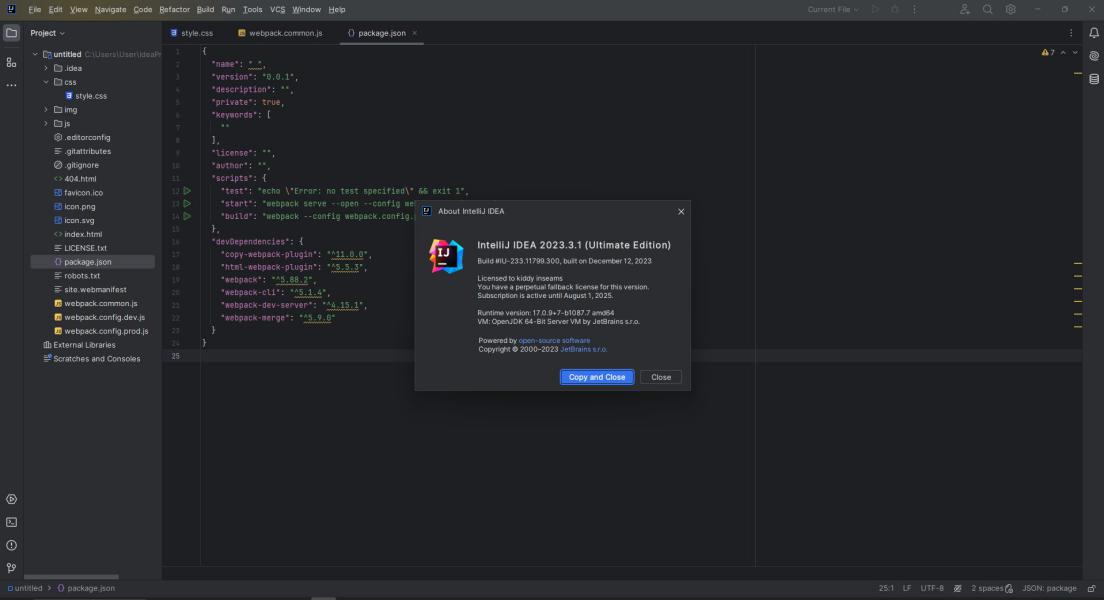This screenshot has width=1104, height=600.
Task: Go to previous highlighted problem arrow
Action: pos(1063,53)
